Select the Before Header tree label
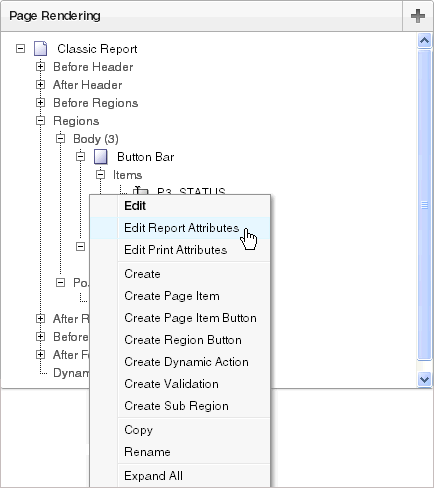434x488 pixels. [93, 67]
